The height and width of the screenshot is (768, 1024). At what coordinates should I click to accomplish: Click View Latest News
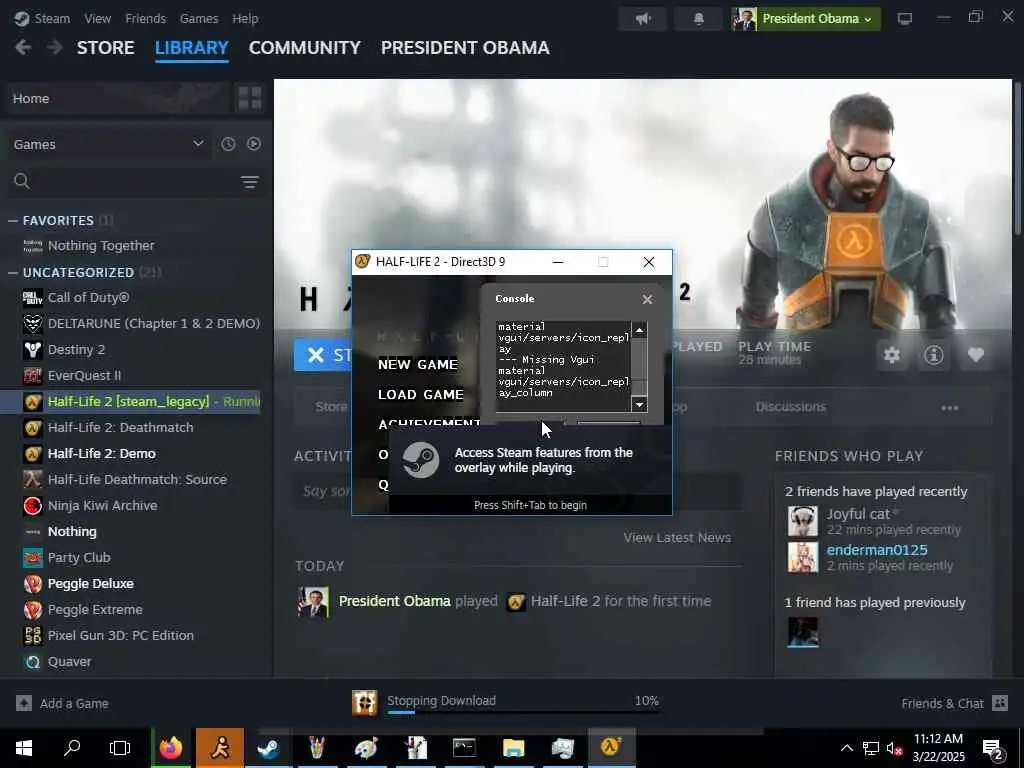677,537
